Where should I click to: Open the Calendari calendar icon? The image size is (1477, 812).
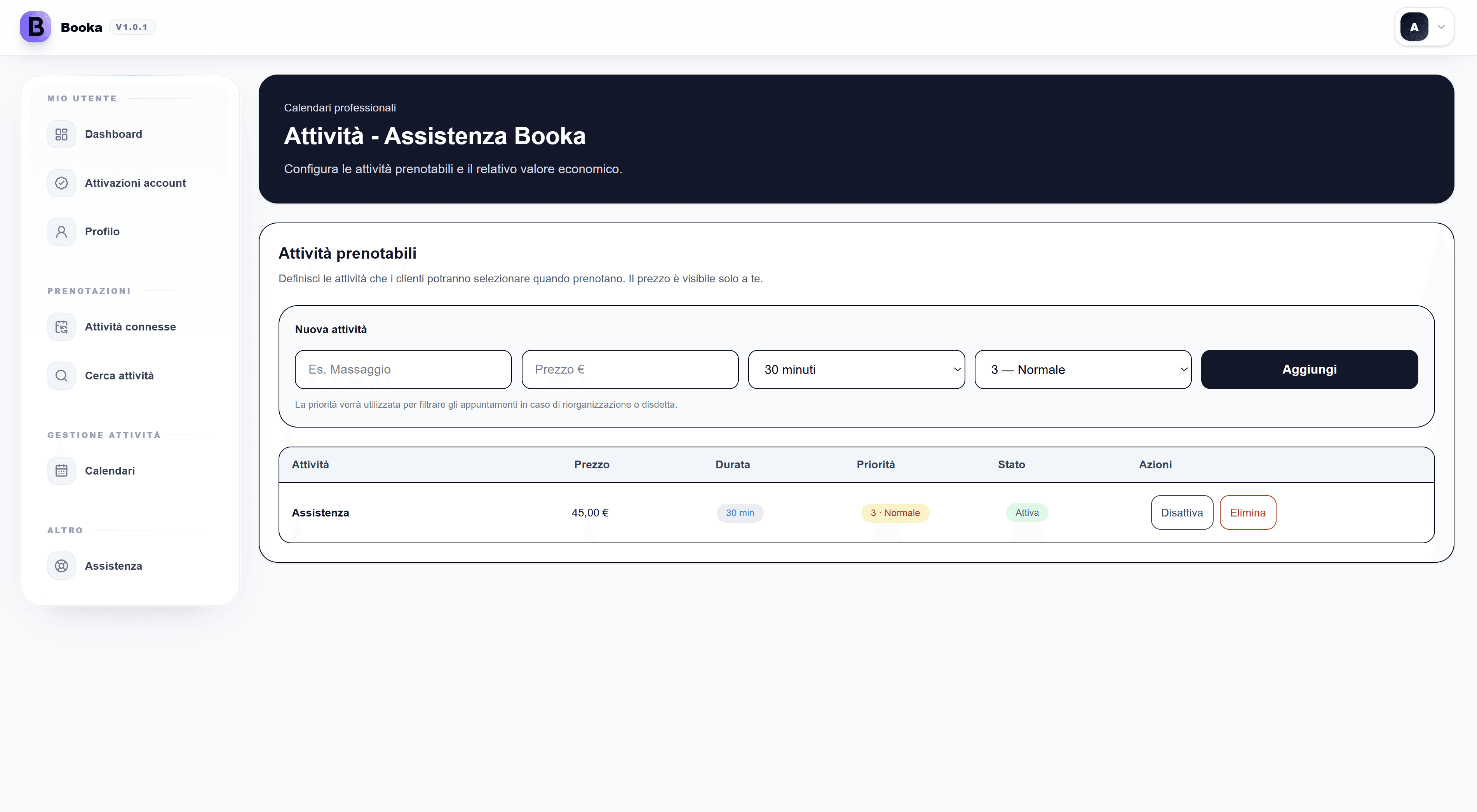(61, 471)
